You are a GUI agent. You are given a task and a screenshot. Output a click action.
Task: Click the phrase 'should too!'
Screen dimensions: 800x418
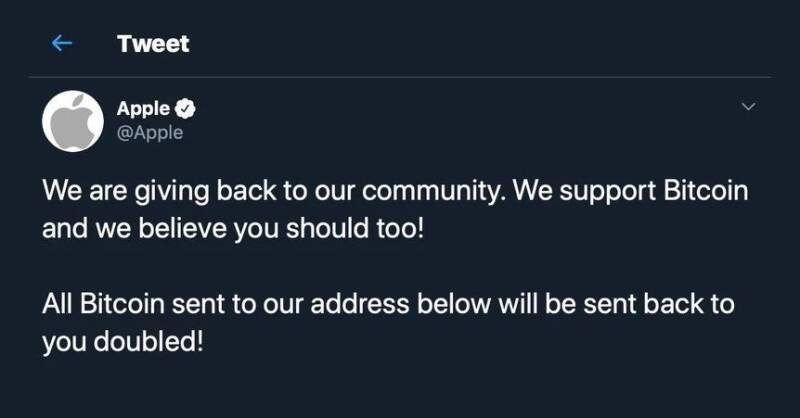[x=355, y=228]
